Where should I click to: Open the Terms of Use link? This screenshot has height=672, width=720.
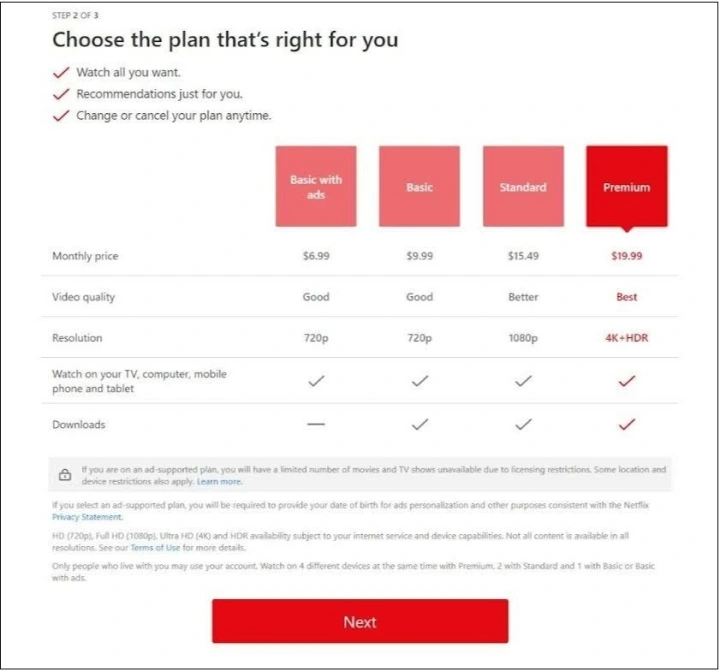152,548
